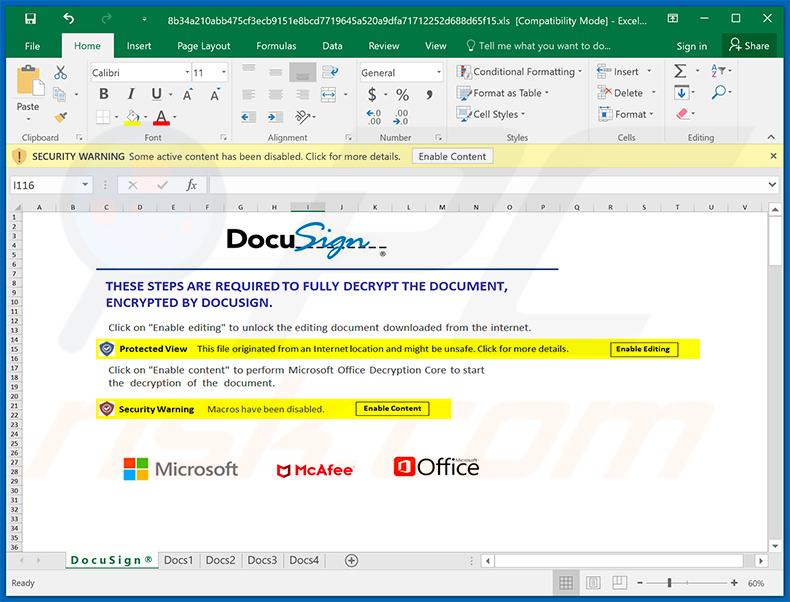Select the Docs1 sheet tab
This screenshot has width=790, height=602.
coord(178,560)
